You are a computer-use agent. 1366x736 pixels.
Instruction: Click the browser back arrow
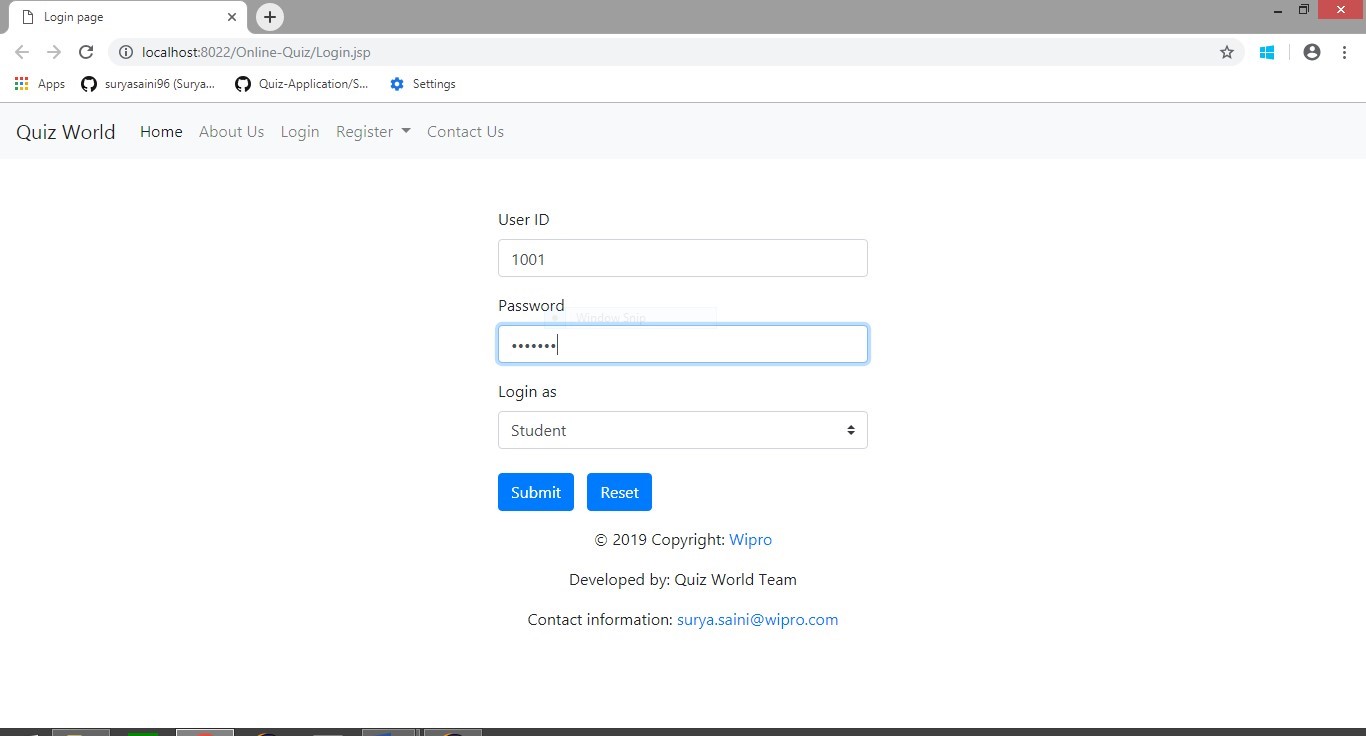tap(22, 52)
